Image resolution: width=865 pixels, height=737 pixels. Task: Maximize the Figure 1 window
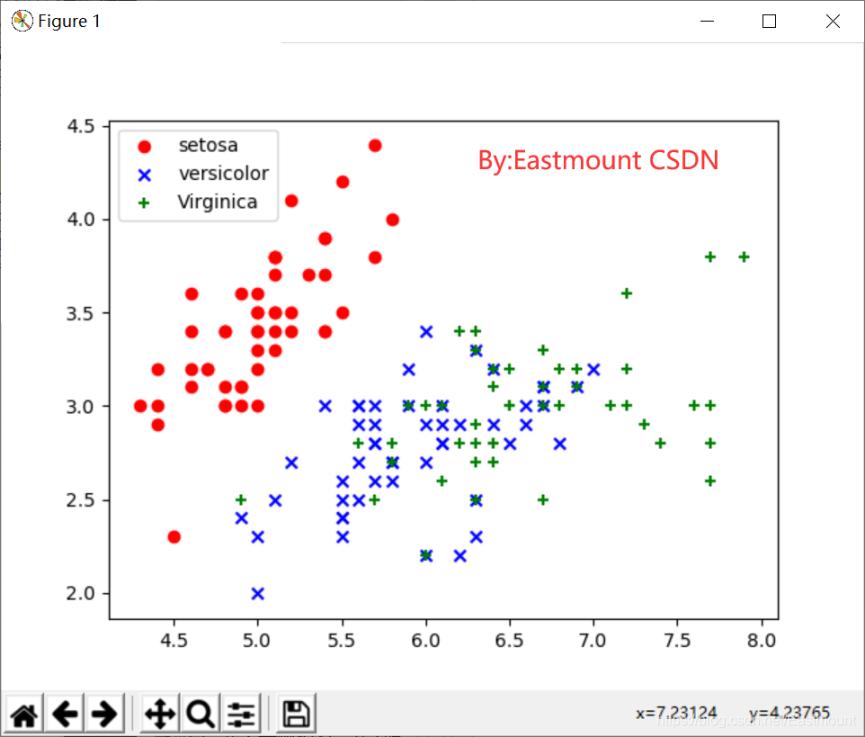769,21
